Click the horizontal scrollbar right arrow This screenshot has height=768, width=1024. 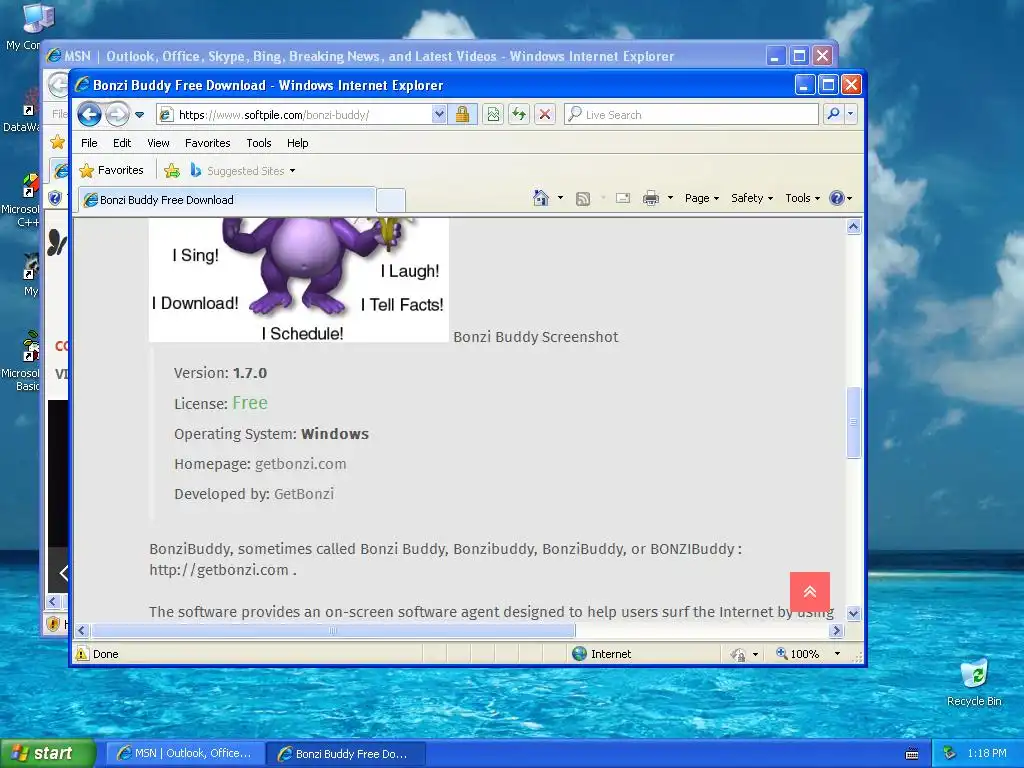pyautogui.click(x=837, y=631)
